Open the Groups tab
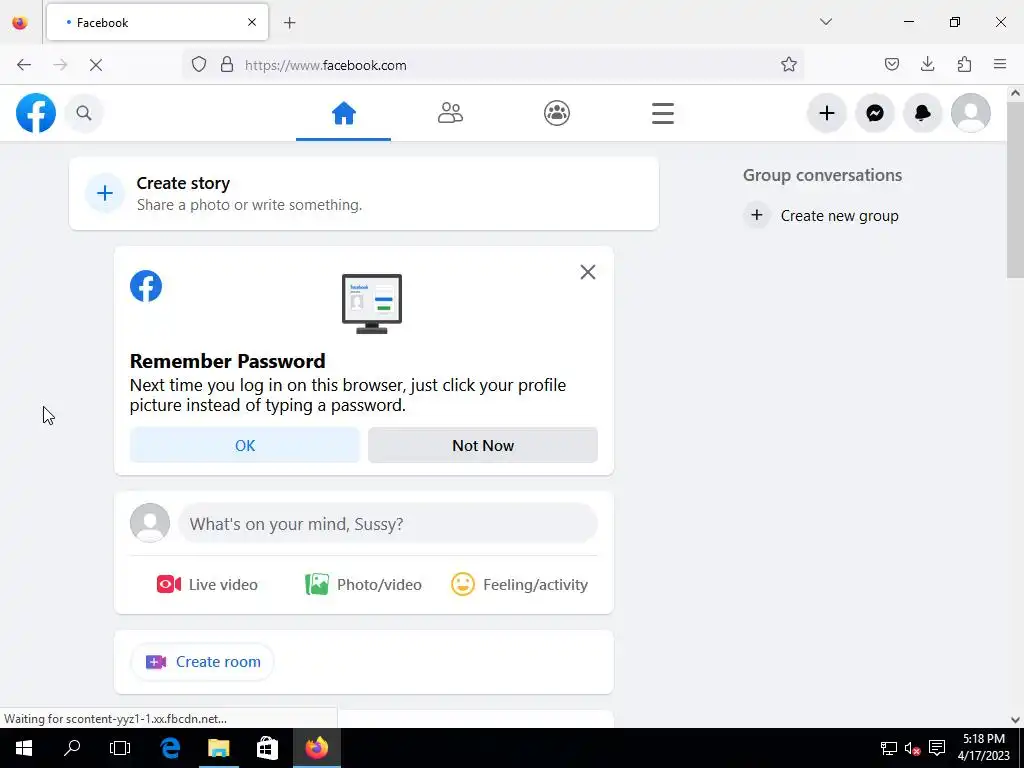The image size is (1024, 768). click(x=556, y=114)
